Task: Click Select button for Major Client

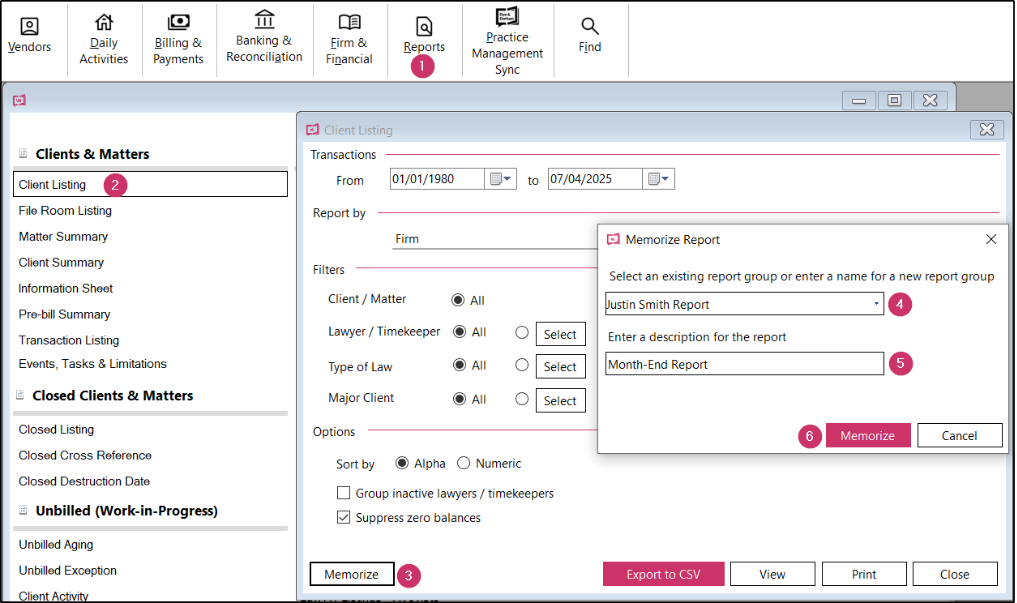Action: 560,401
